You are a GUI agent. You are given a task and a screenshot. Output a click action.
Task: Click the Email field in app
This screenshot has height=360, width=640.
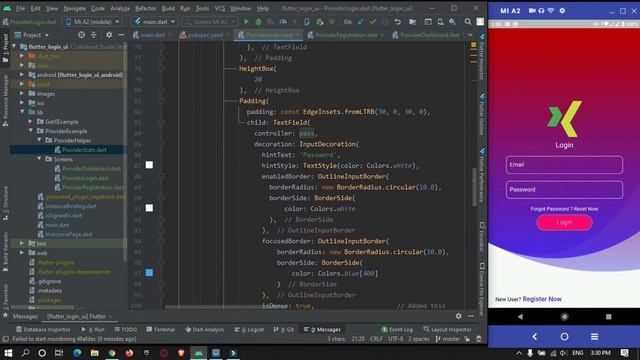(x=564, y=165)
